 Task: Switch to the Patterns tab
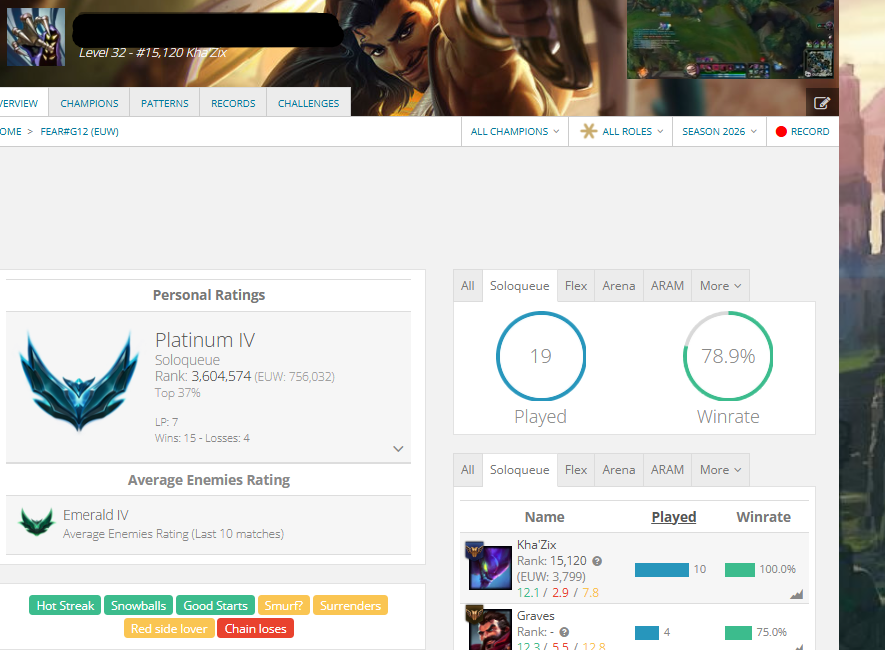165,103
